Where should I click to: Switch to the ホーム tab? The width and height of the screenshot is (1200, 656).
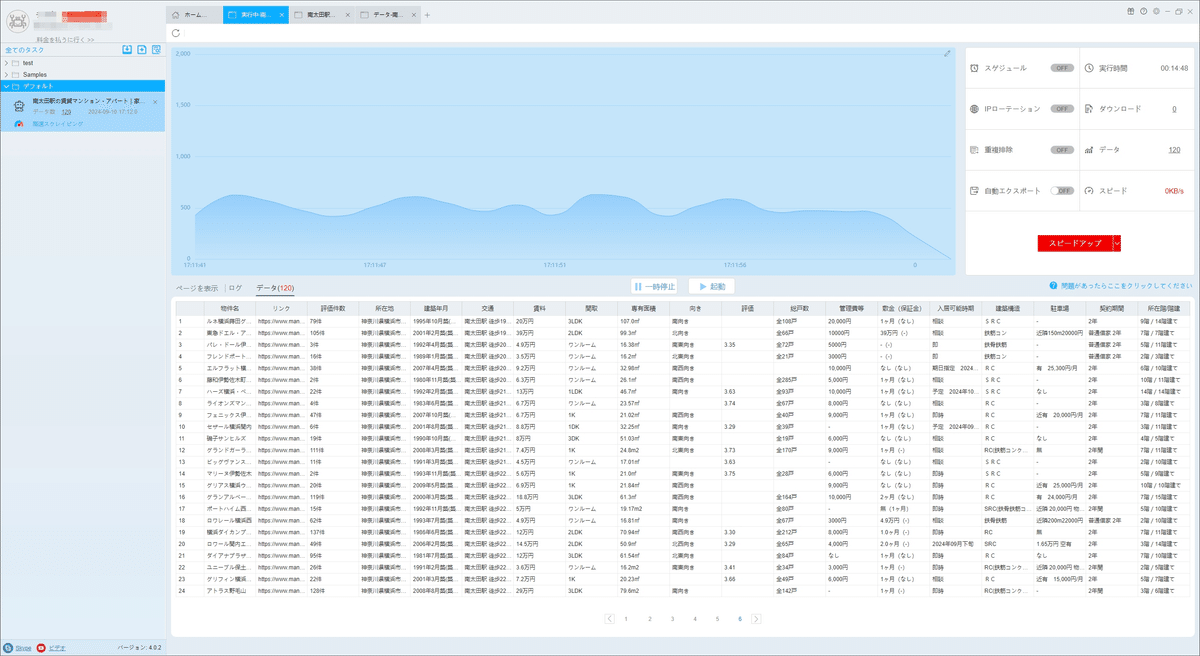193,15
